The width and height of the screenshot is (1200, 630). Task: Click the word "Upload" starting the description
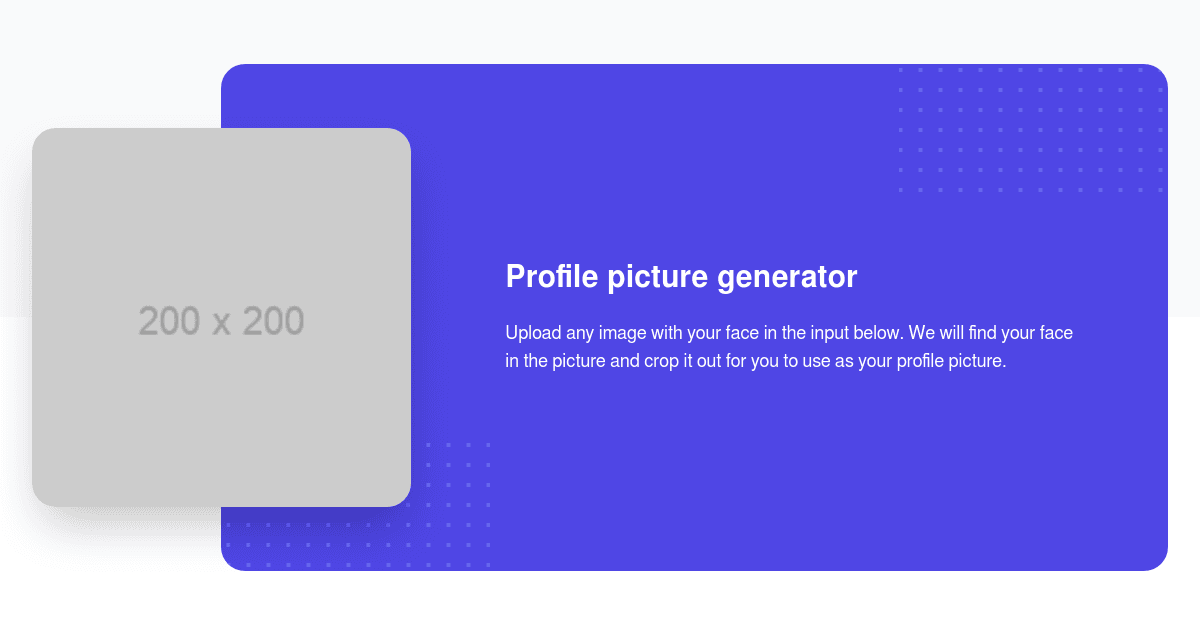[x=532, y=333]
